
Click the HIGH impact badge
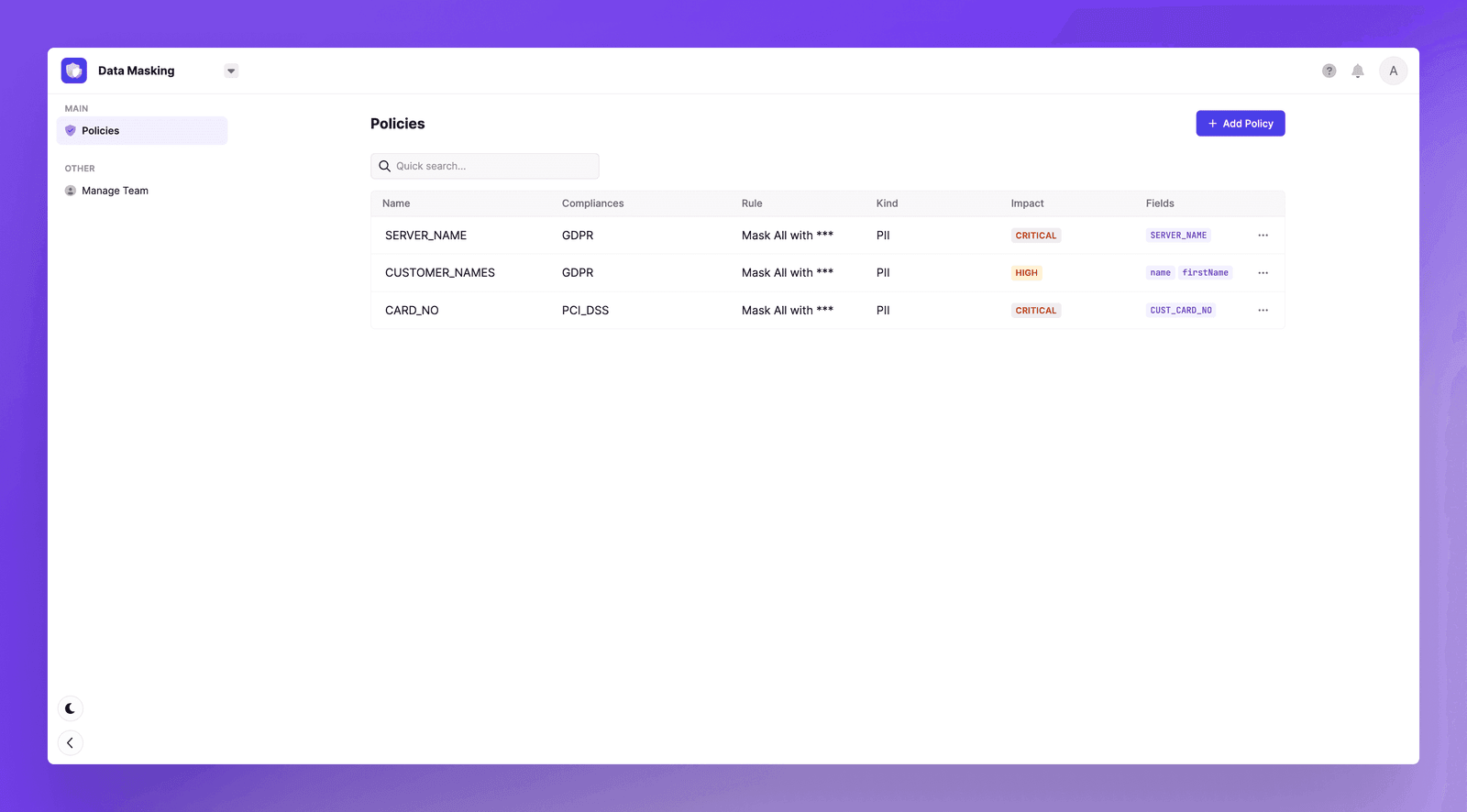coord(1026,273)
